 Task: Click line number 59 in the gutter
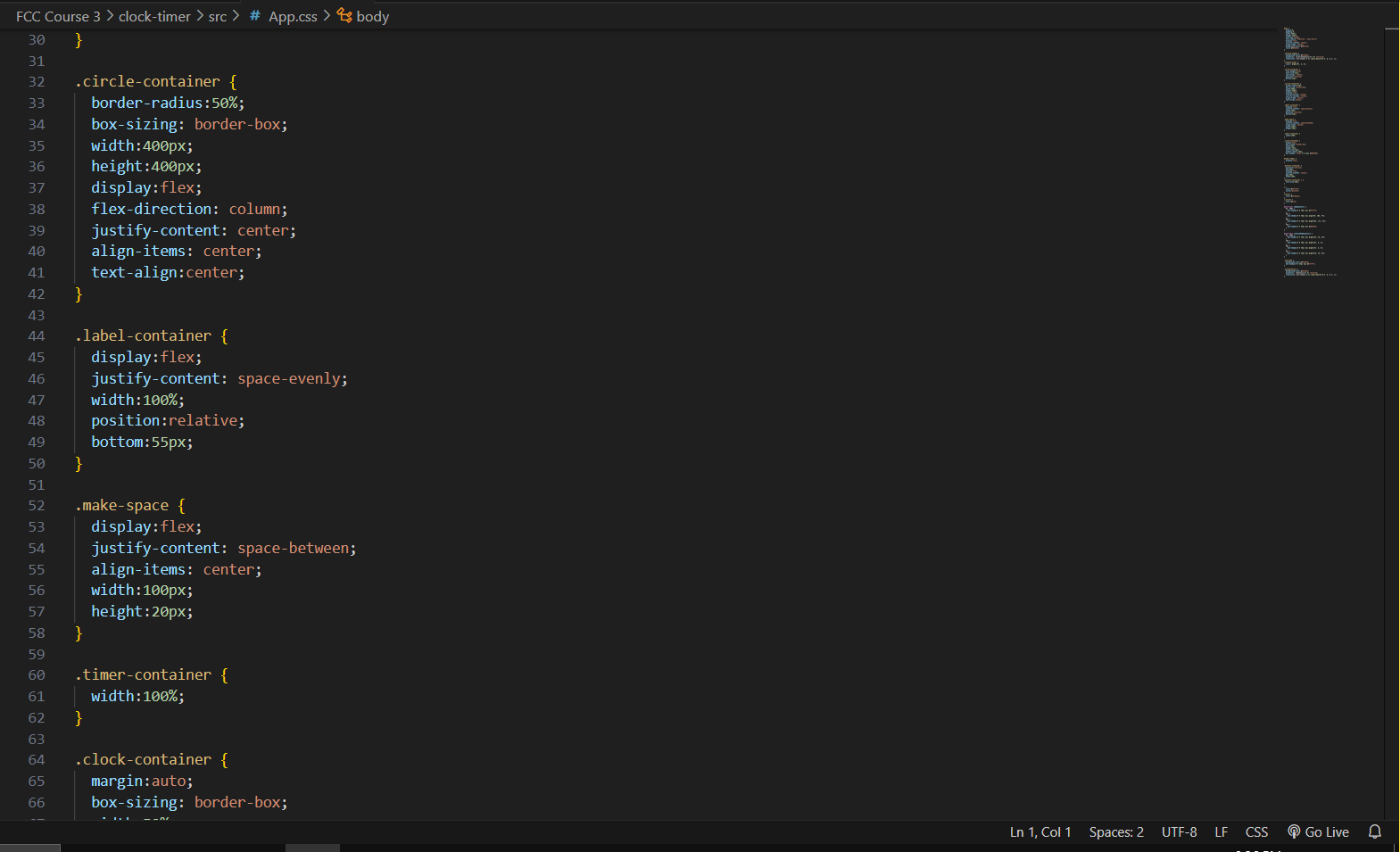(x=37, y=654)
